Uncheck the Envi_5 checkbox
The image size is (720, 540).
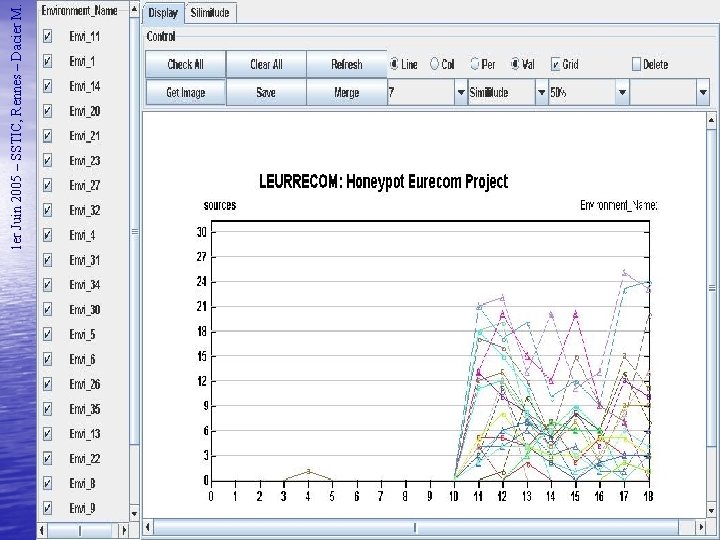coord(47,334)
